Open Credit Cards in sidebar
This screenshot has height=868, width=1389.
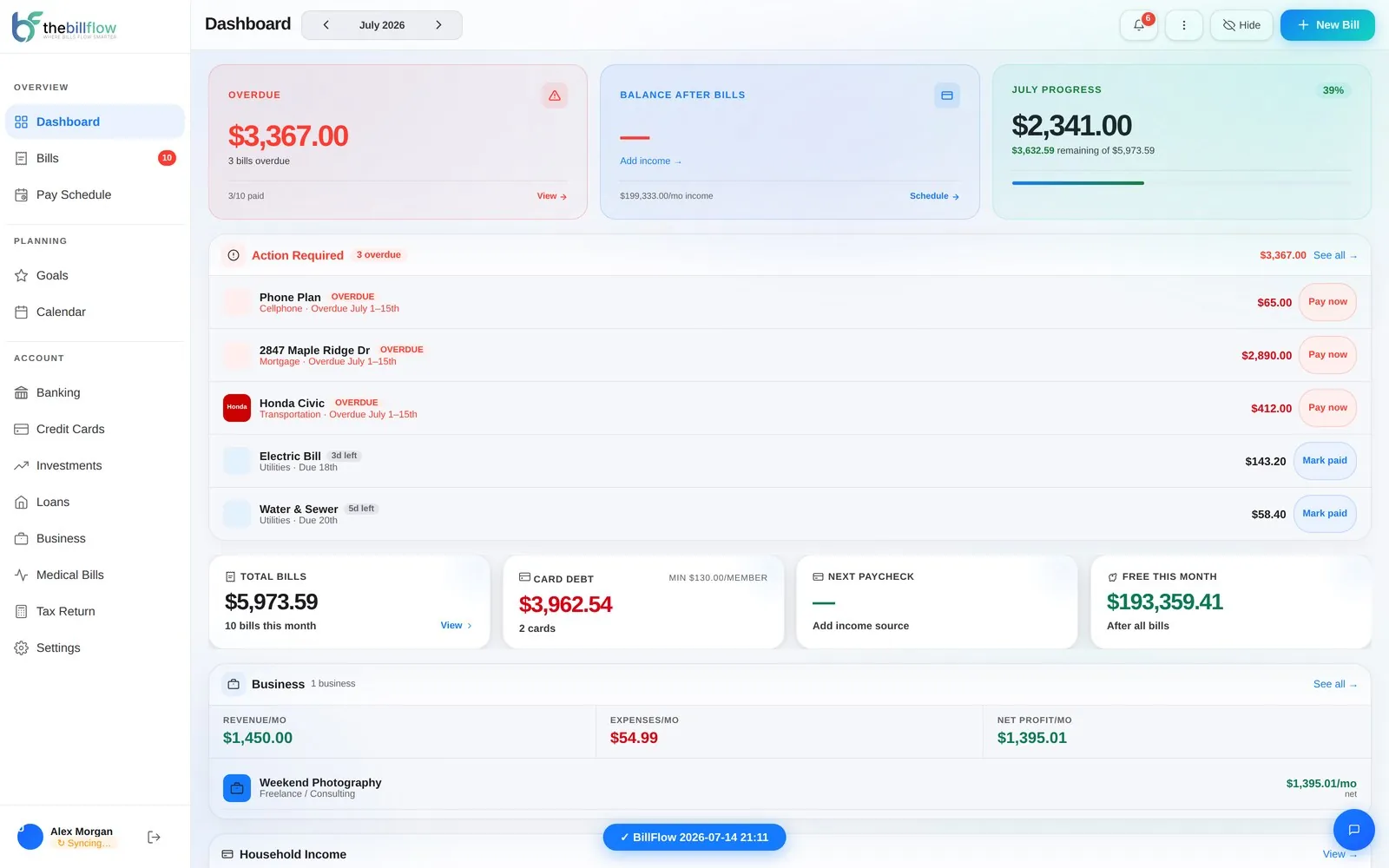click(95, 429)
